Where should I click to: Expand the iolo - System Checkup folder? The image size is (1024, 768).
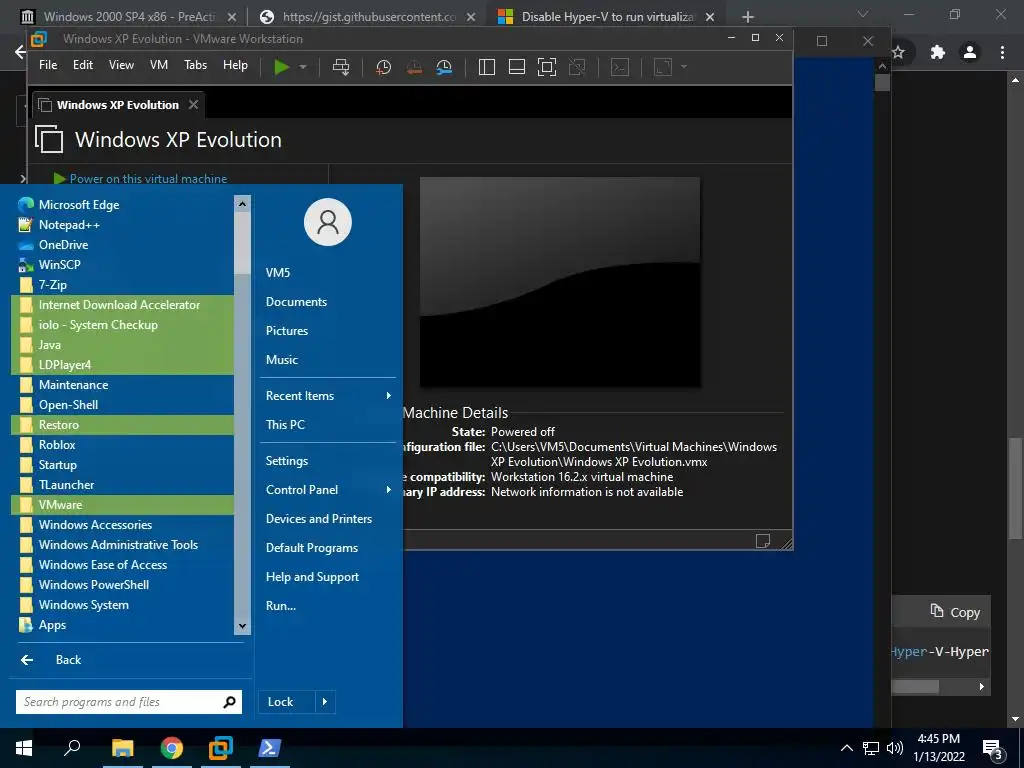(122, 325)
